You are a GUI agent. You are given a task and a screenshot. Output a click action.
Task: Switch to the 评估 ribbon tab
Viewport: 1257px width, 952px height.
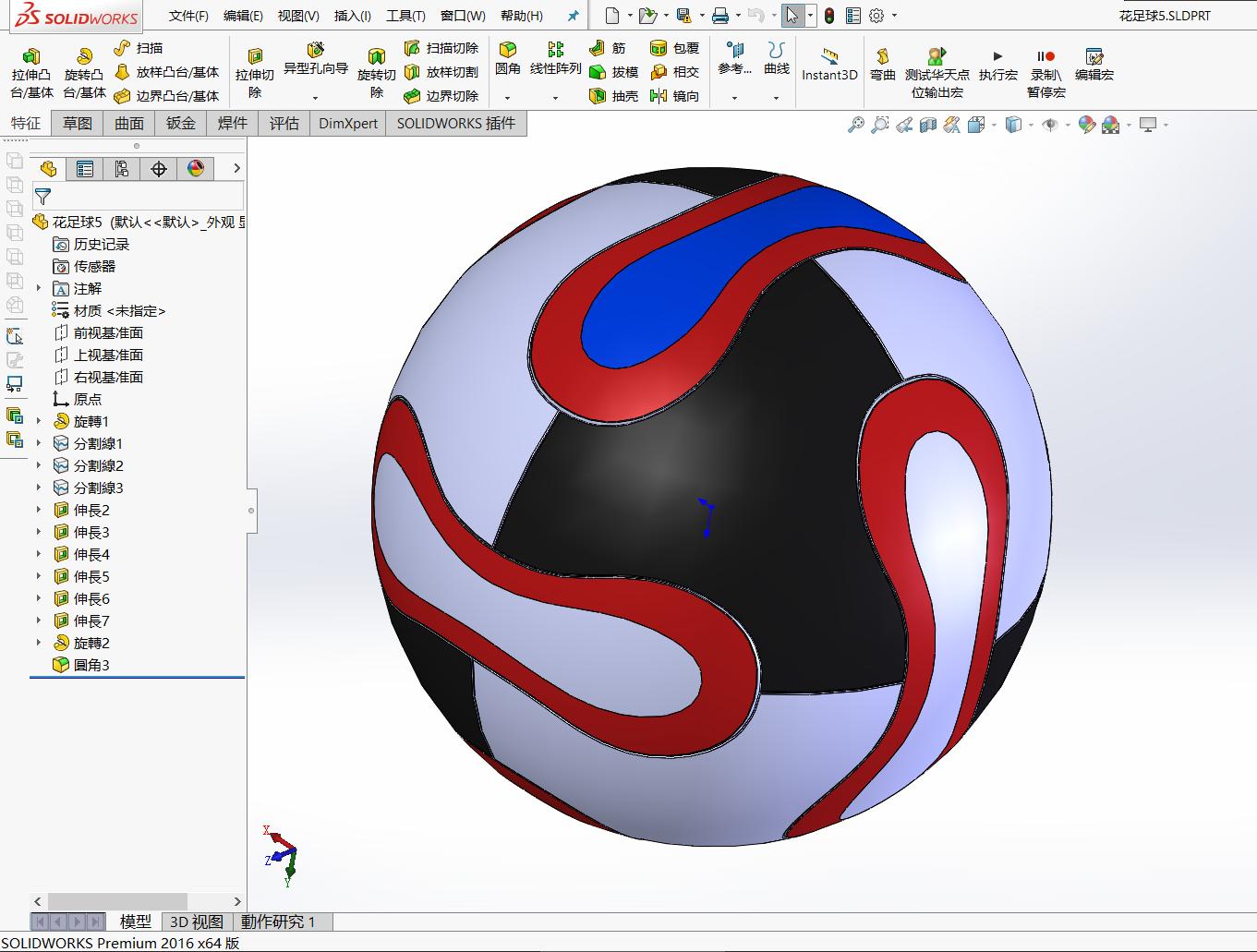(284, 123)
